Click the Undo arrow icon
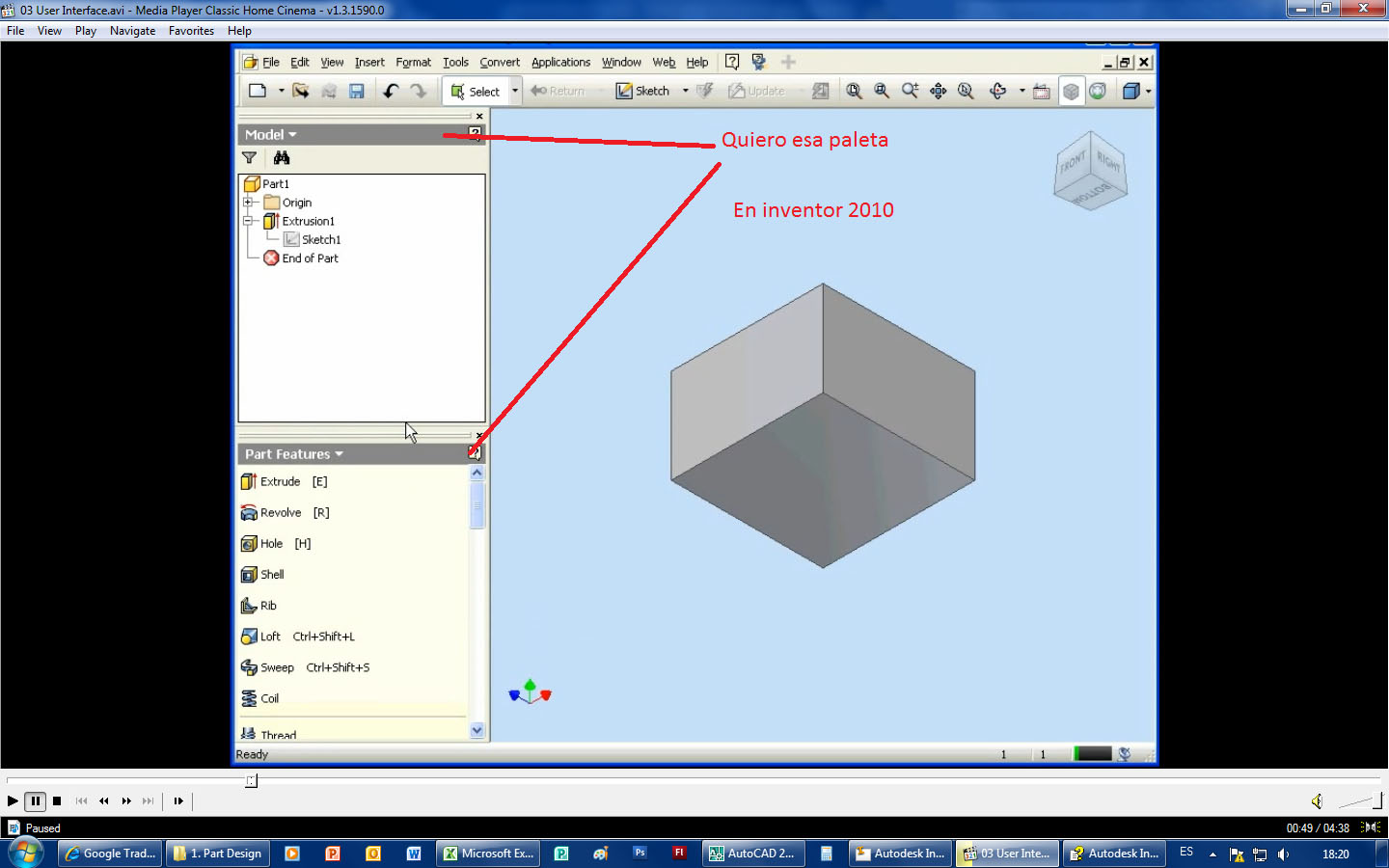The image size is (1389, 868). (391, 91)
